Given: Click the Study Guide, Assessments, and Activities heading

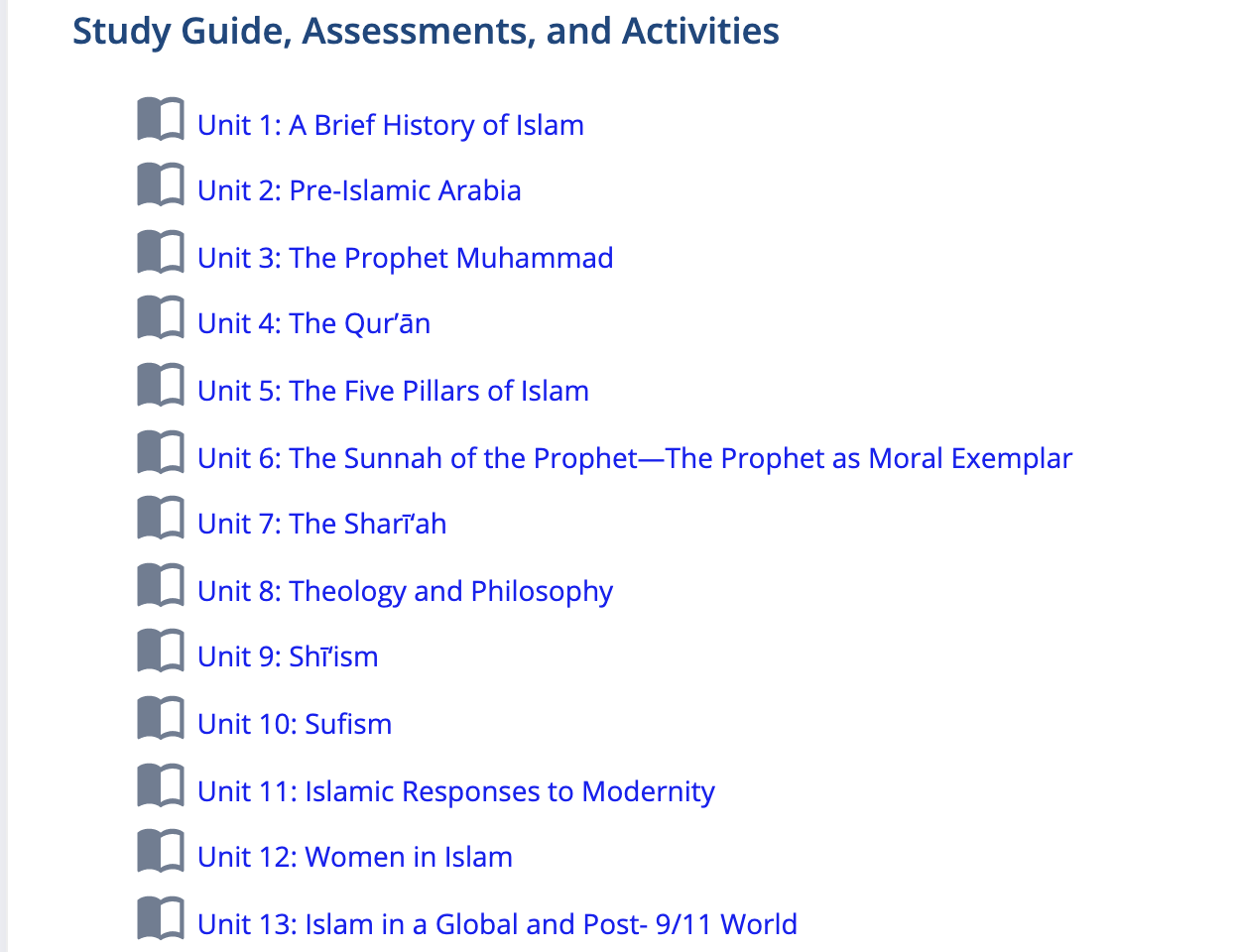Looking at the screenshot, I should 426,32.
